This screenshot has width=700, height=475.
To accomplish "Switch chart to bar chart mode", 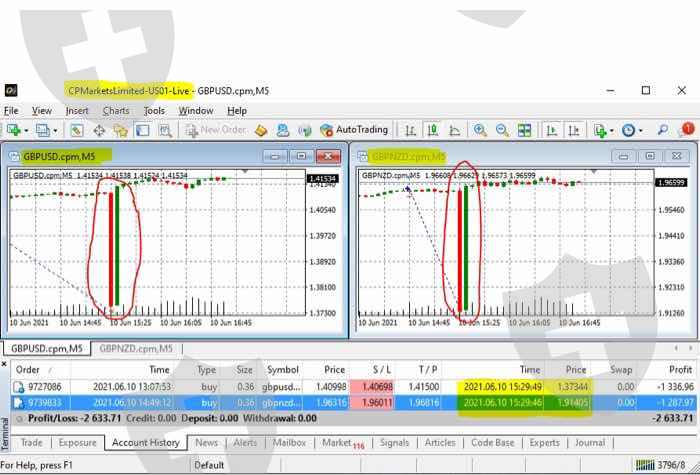I will pos(410,130).
